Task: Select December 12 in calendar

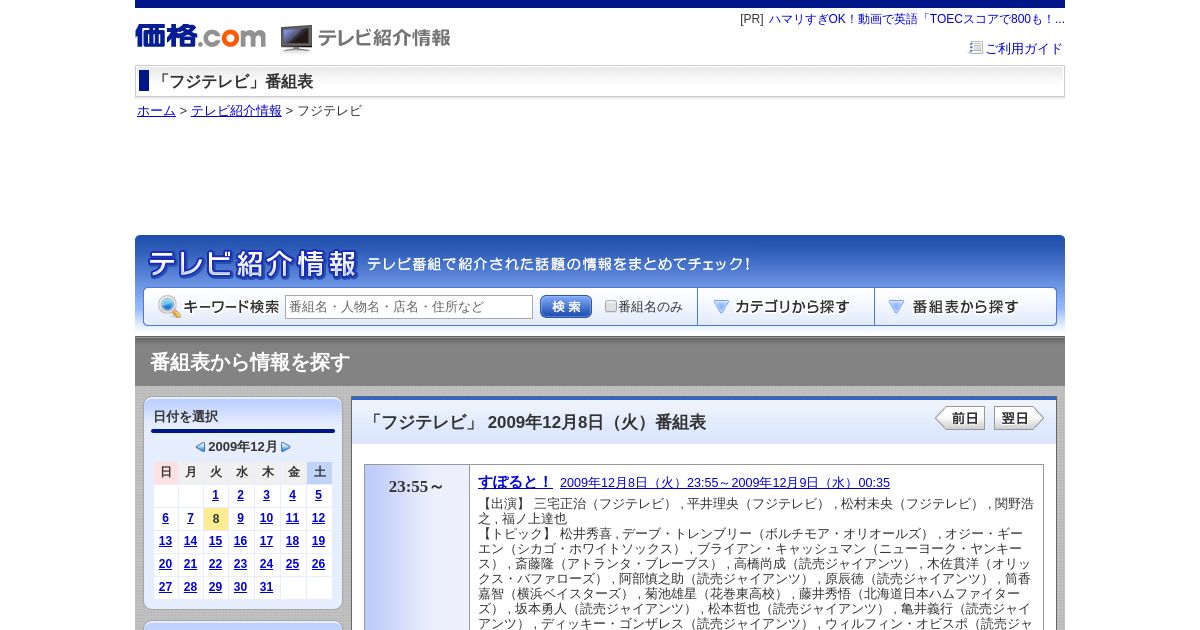Action: click(318, 518)
